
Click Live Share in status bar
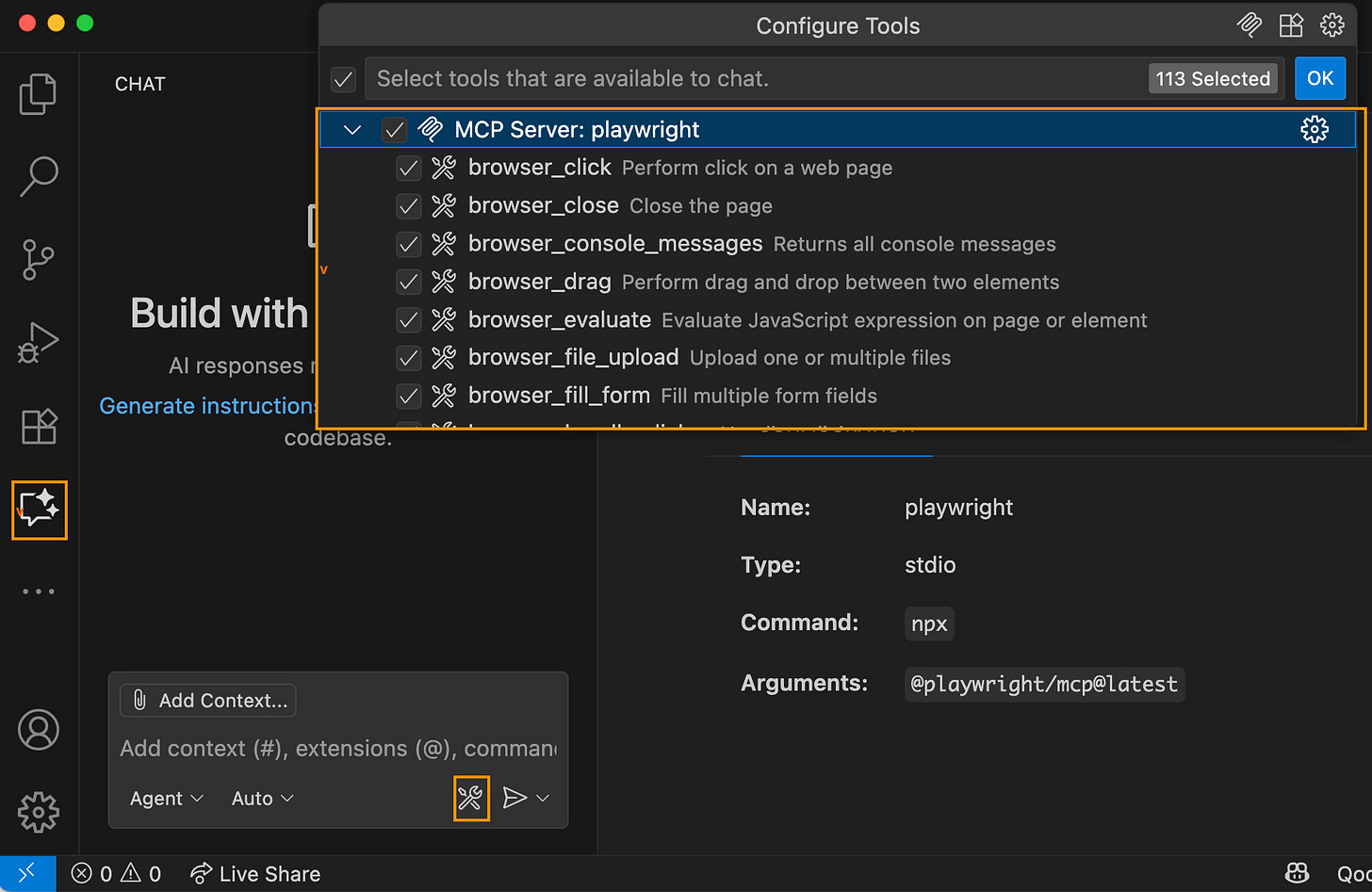(x=255, y=874)
